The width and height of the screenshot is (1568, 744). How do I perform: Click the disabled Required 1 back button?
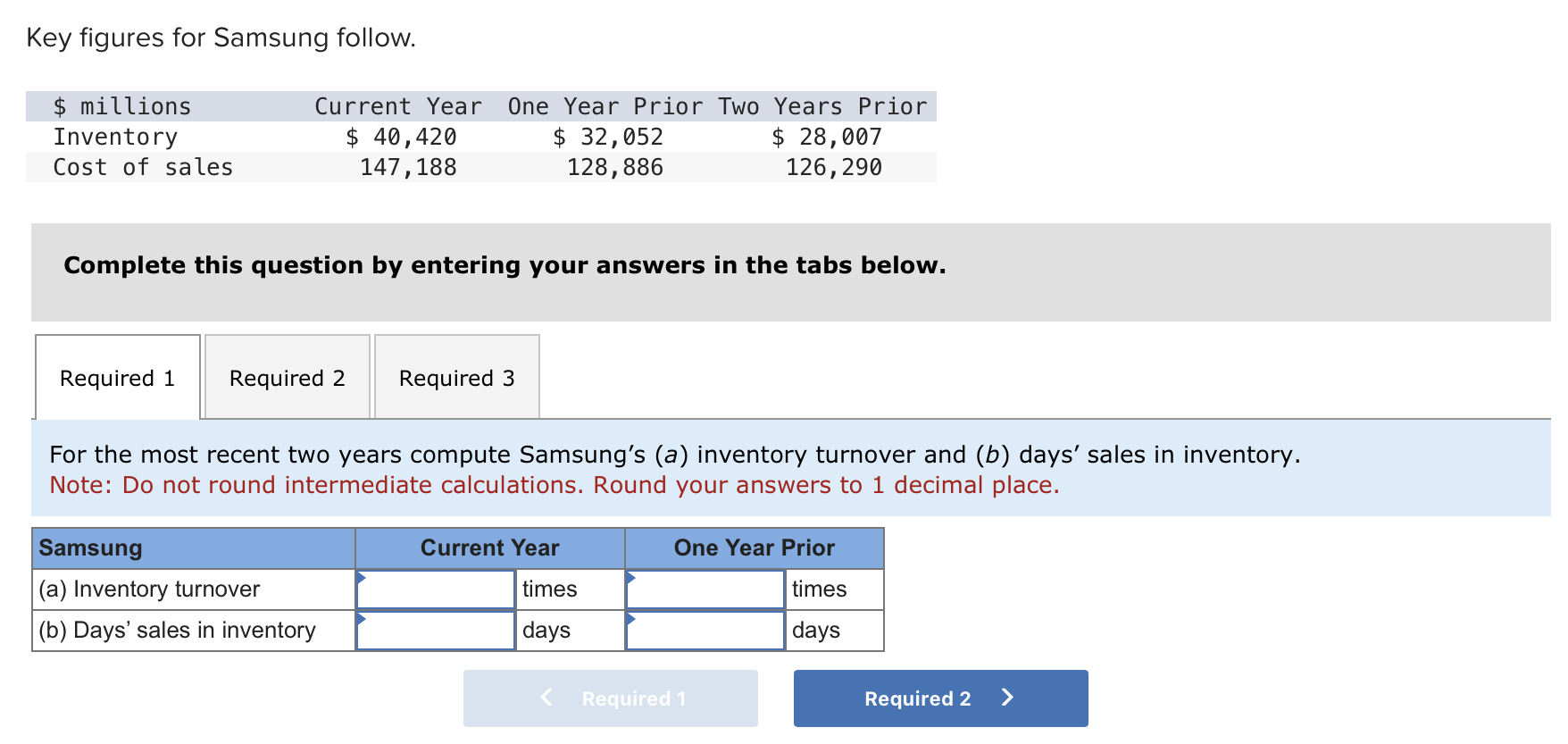(610, 698)
